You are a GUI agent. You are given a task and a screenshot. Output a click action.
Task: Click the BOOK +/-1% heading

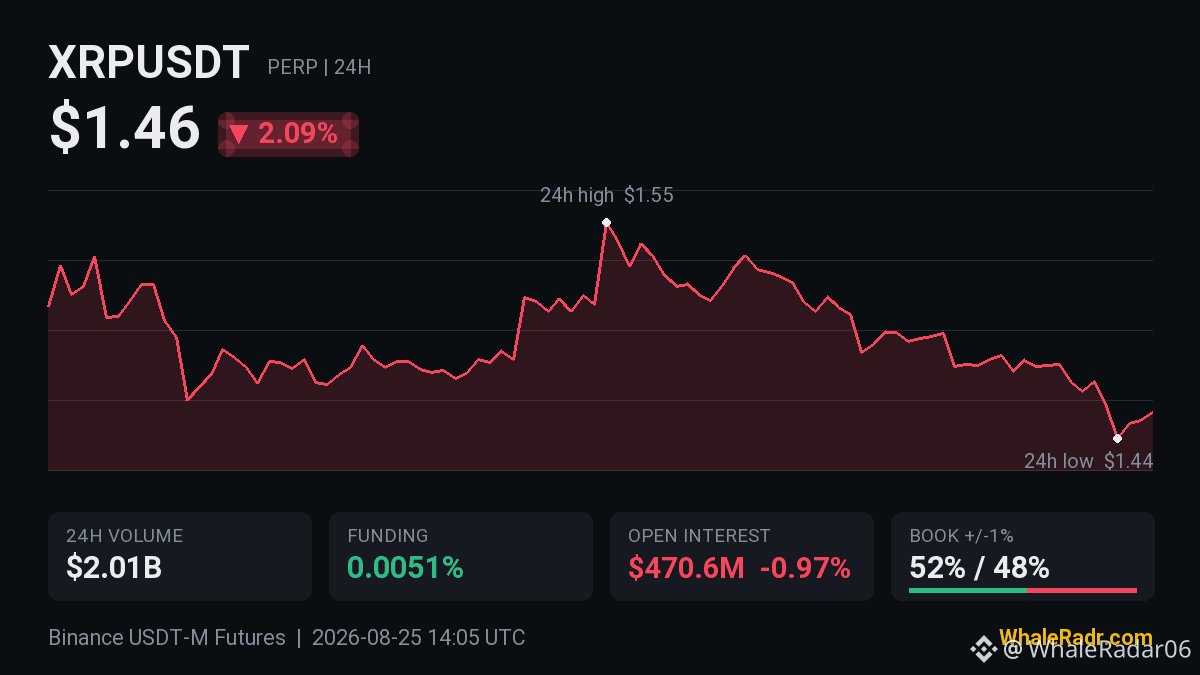(961, 536)
